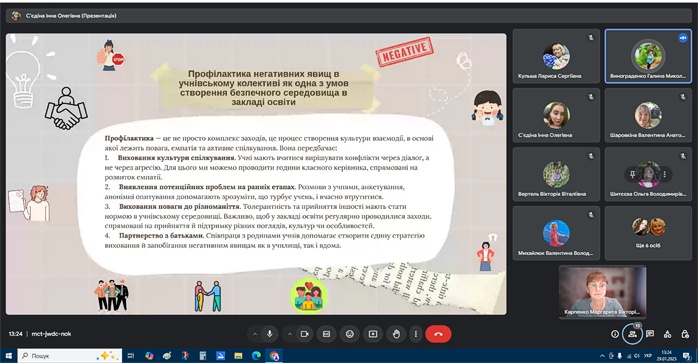Viewport: 698px width, 363px height.
Task: Leave the call with red hang-up button
Action: (x=438, y=334)
